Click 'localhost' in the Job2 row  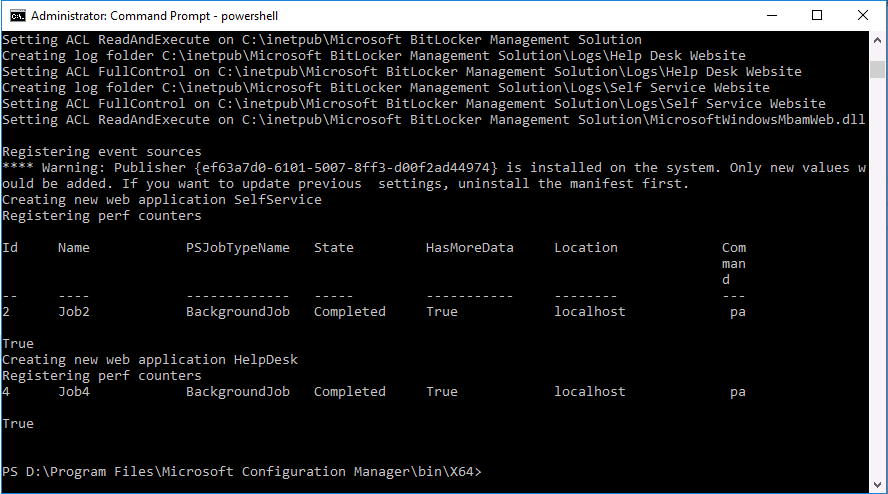tap(590, 312)
